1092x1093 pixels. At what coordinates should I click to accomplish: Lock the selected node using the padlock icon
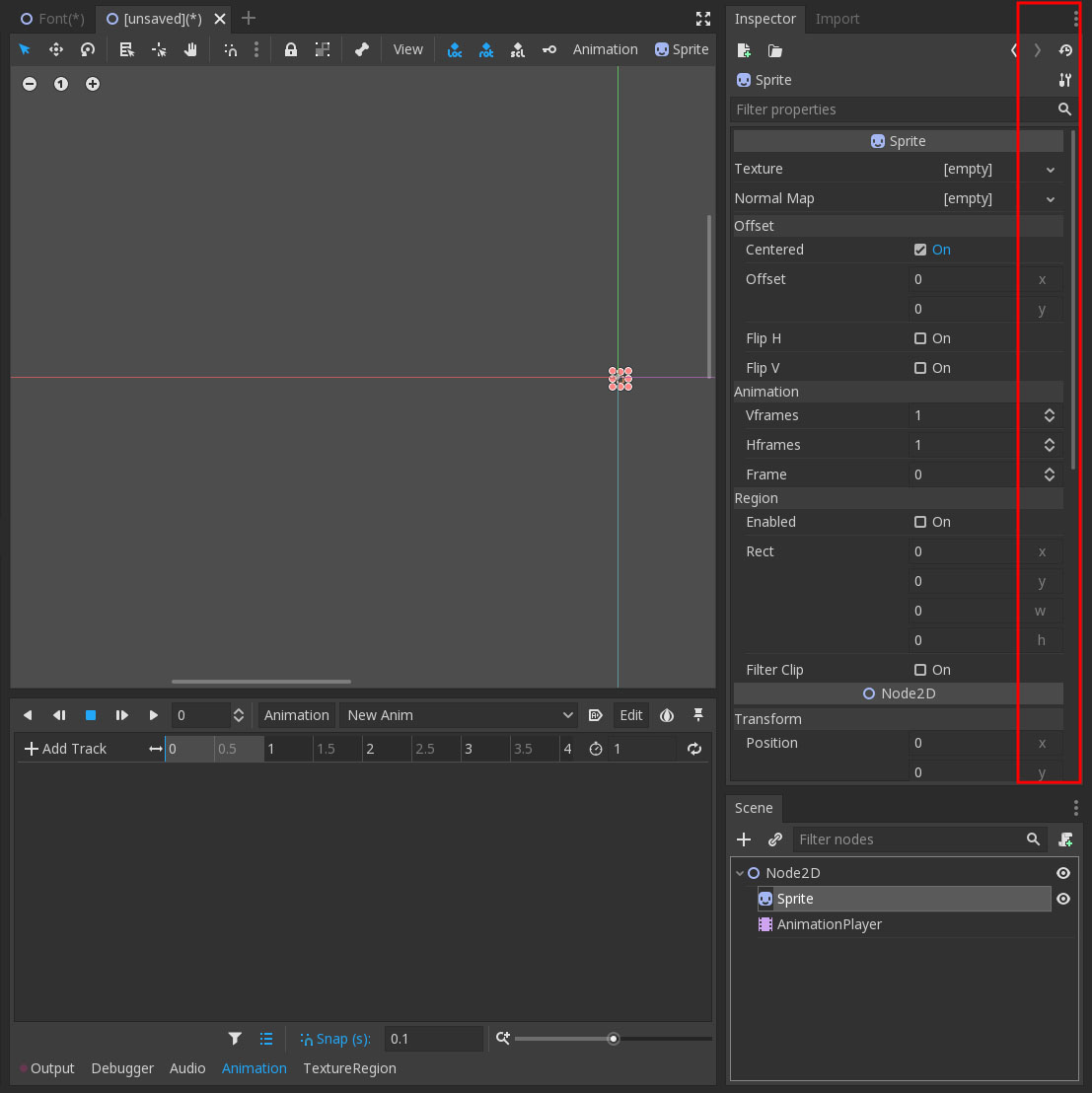pyautogui.click(x=292, y=48)
